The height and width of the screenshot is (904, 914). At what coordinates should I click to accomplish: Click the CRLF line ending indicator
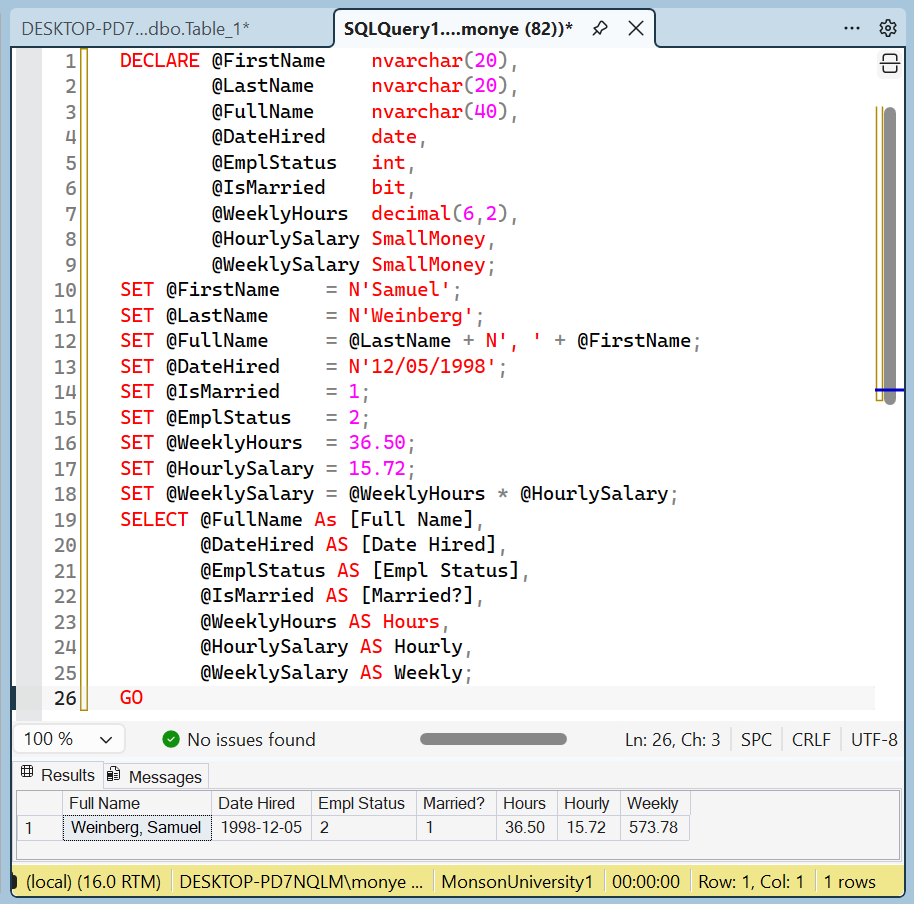click(811, 740)
